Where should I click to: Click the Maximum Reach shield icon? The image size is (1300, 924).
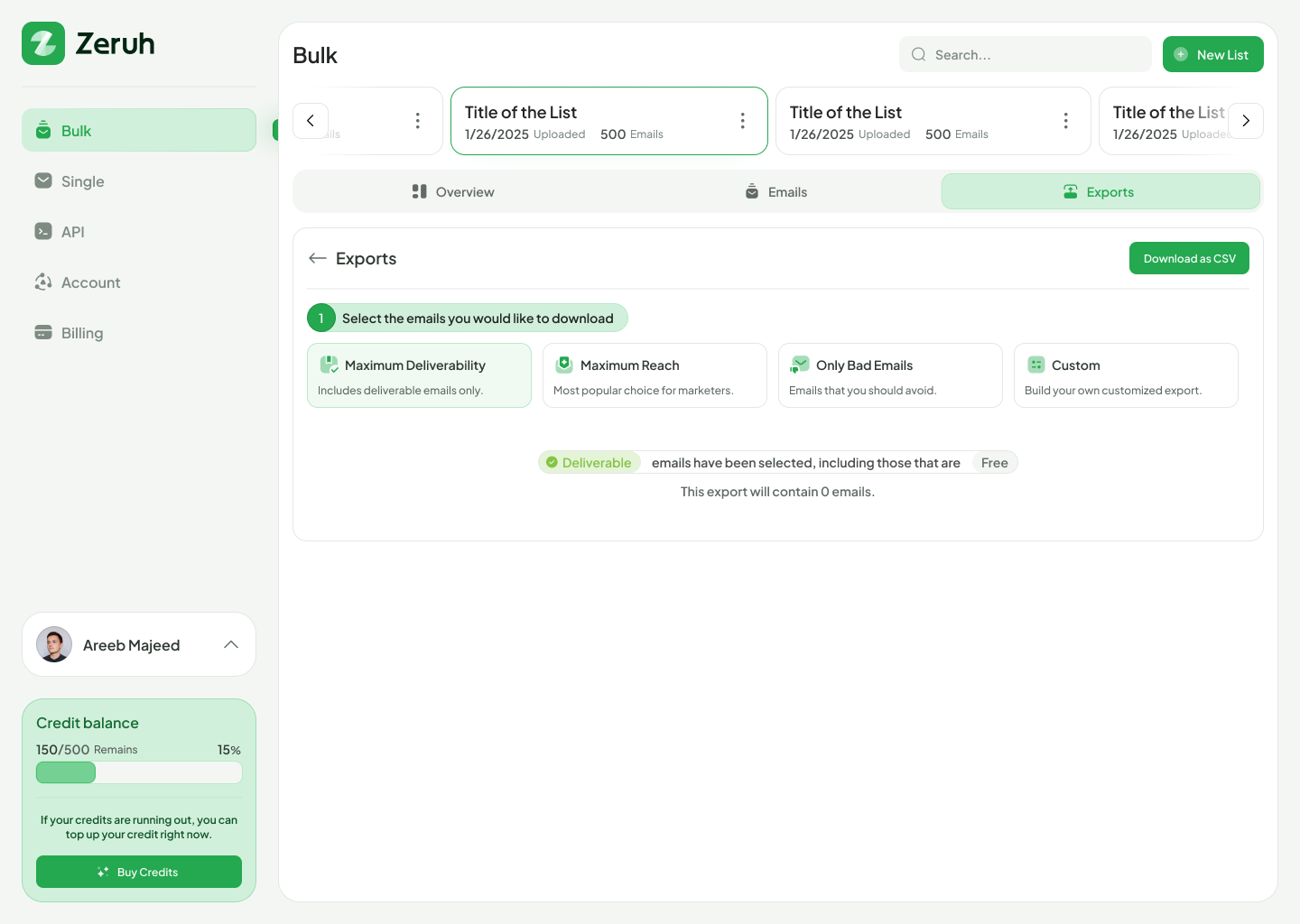point(564,365)
